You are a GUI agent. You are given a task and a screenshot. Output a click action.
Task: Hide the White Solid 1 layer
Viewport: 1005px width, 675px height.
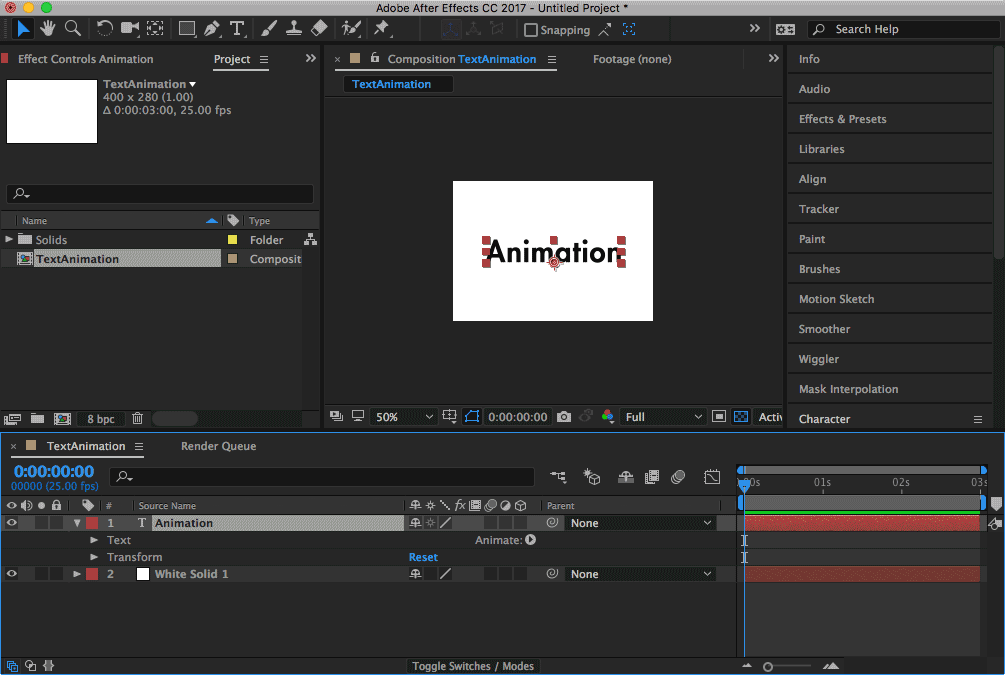12,574
